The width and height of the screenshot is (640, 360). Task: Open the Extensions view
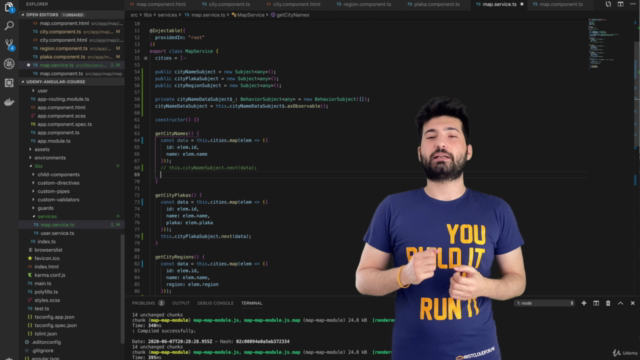[9, 83]
